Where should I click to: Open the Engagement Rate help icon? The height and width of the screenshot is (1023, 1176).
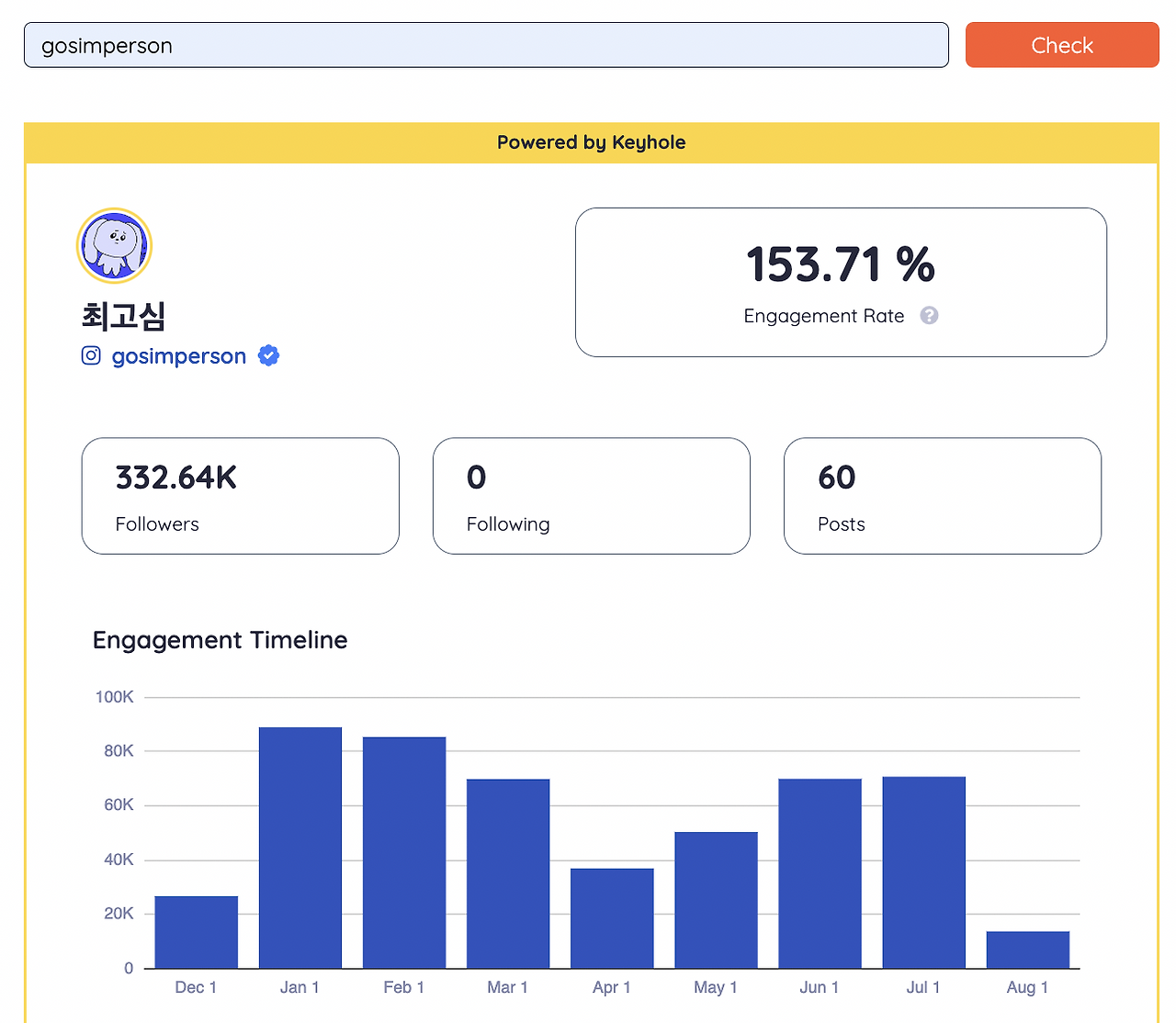(x=930, y=316)
